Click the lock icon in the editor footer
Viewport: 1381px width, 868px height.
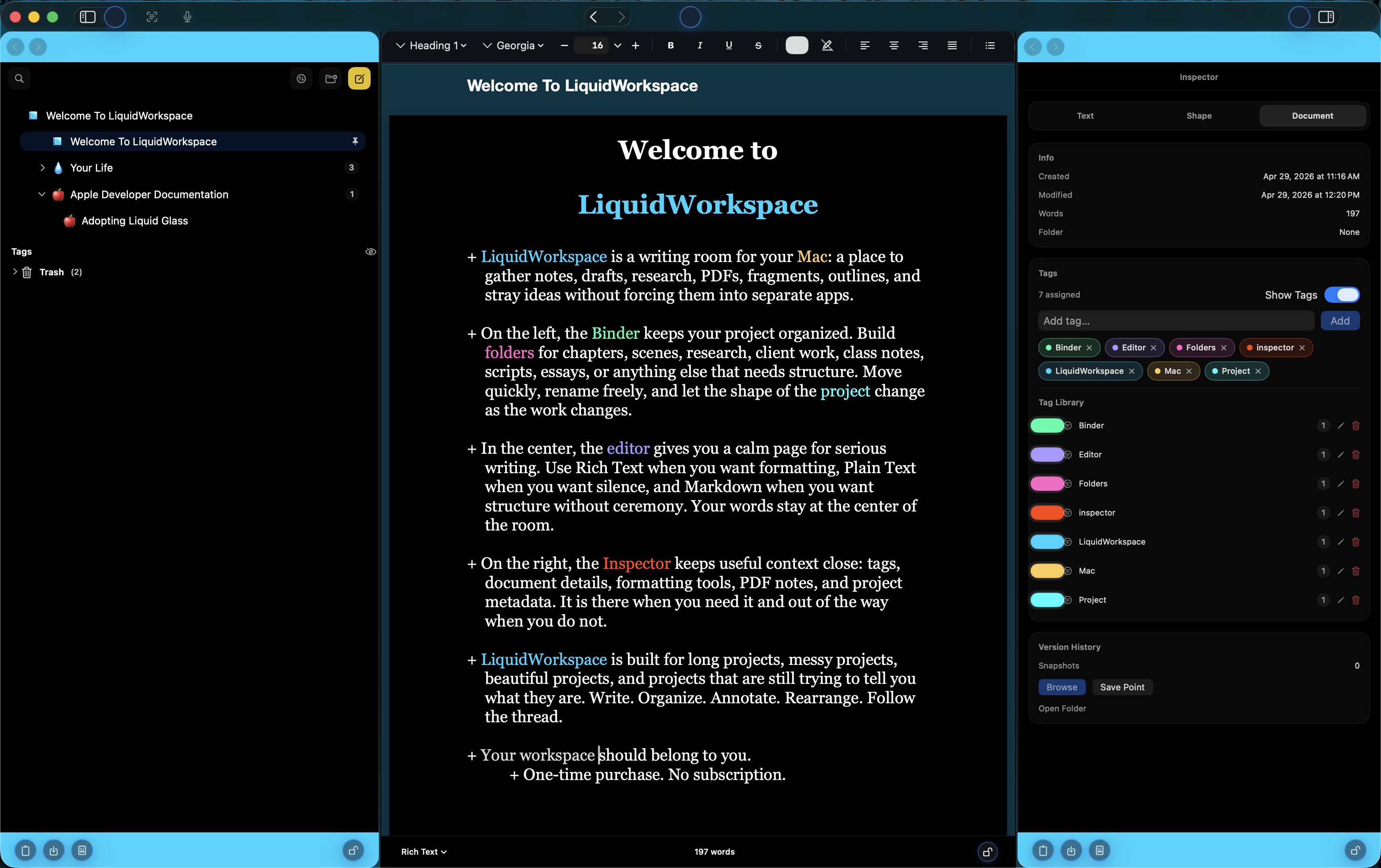pos(988,852)
